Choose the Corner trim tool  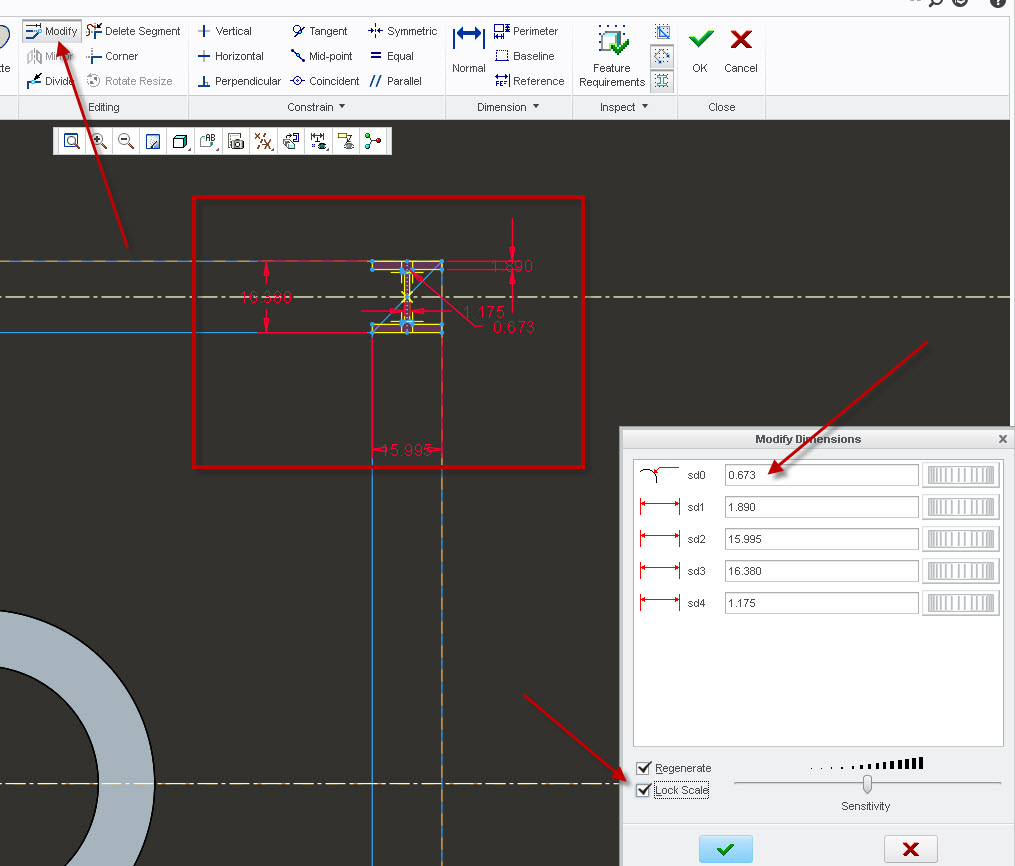pyautogui.click(x=112, y=56)
